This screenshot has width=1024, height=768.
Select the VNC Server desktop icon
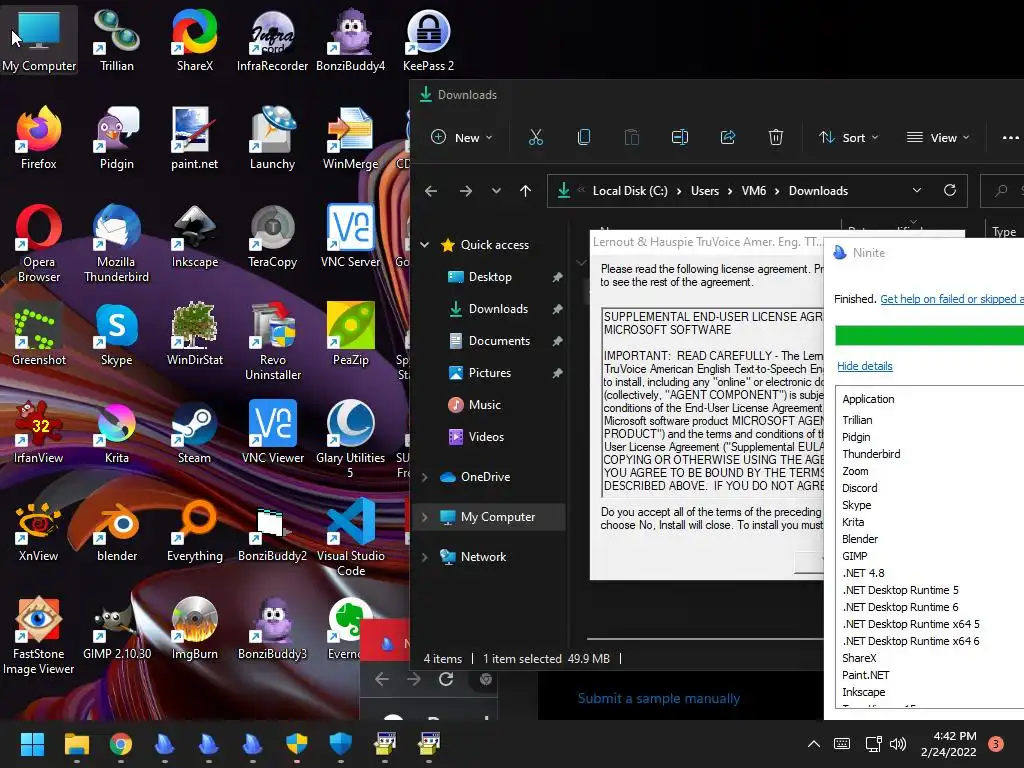tap(351, 236)
